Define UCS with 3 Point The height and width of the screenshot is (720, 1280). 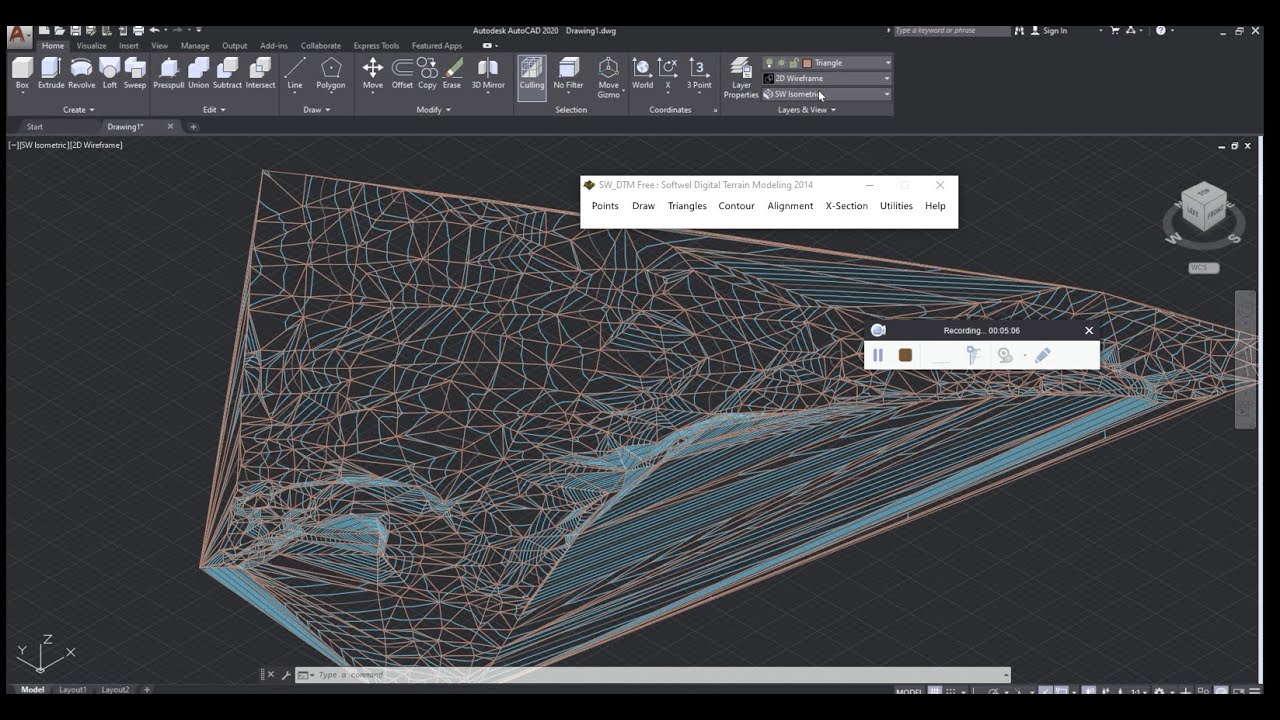coord(699,73)
